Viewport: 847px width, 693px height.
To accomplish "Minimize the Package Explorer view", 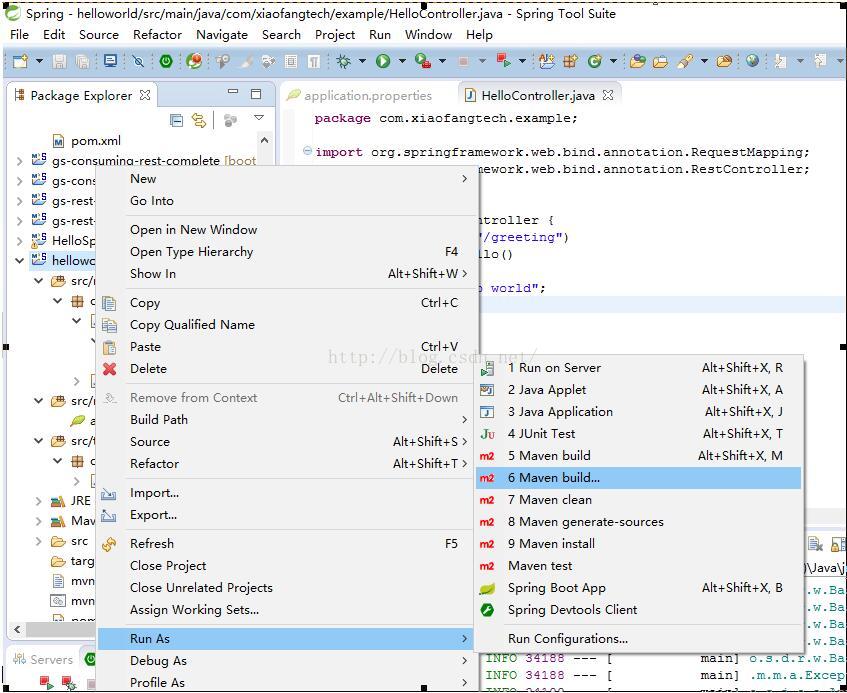I will pyautogui.click(x=233, y=92).
